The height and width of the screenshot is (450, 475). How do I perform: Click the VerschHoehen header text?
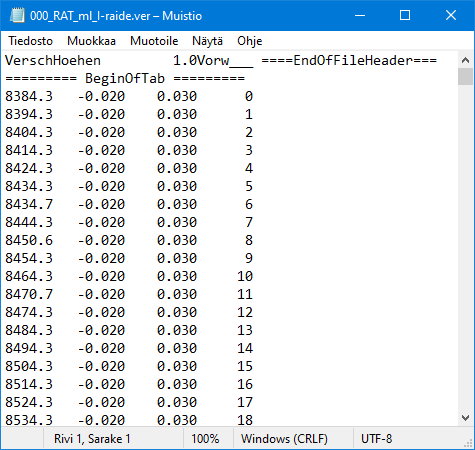[x=53, y=61]
